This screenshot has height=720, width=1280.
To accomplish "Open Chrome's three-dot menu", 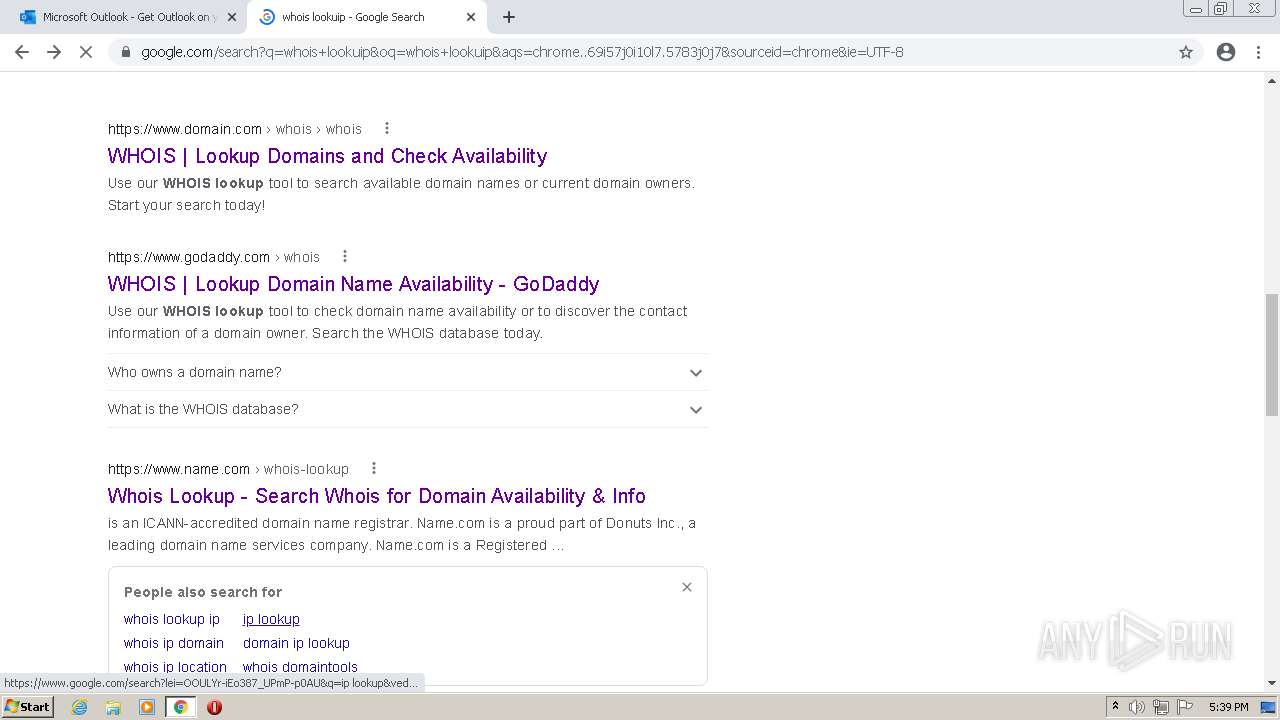I will [x=1258, y=52].
